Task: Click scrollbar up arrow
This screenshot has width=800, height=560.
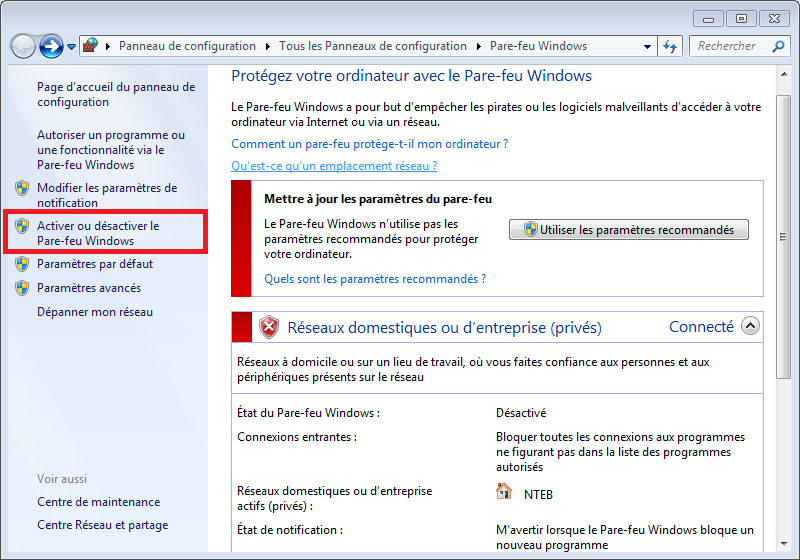Action: click(784, 75)
